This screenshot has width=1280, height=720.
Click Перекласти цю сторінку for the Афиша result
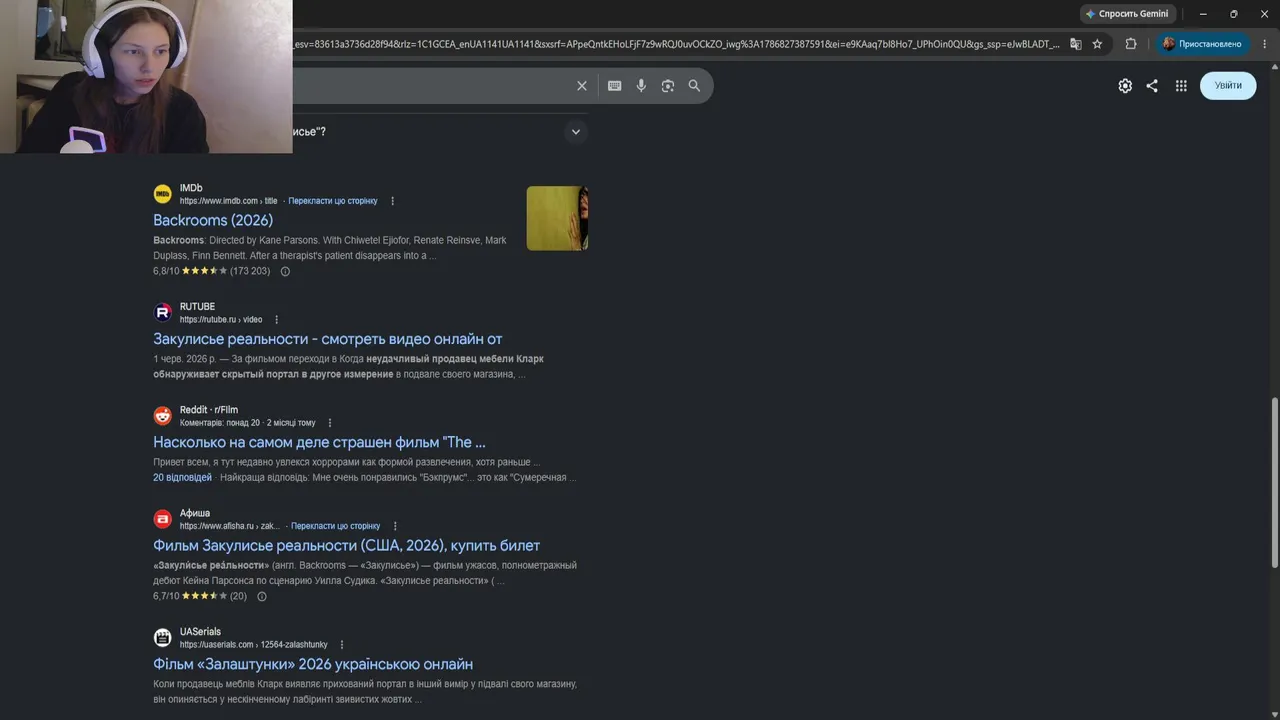336,526
